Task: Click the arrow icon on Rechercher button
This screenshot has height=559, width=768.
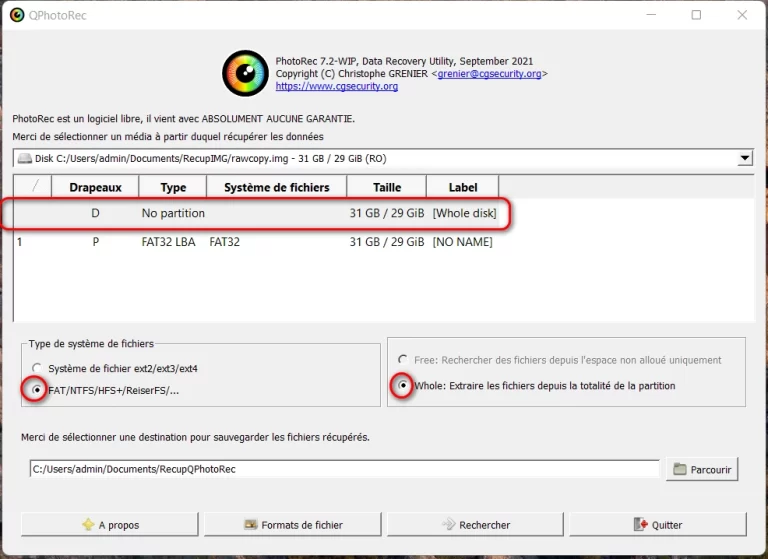Action: (x=449, y=525)
